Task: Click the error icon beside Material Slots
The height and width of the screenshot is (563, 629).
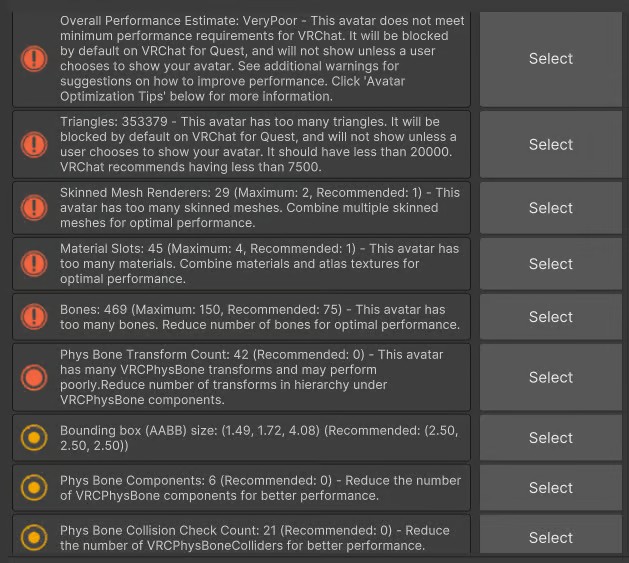Action: point(34,264)
